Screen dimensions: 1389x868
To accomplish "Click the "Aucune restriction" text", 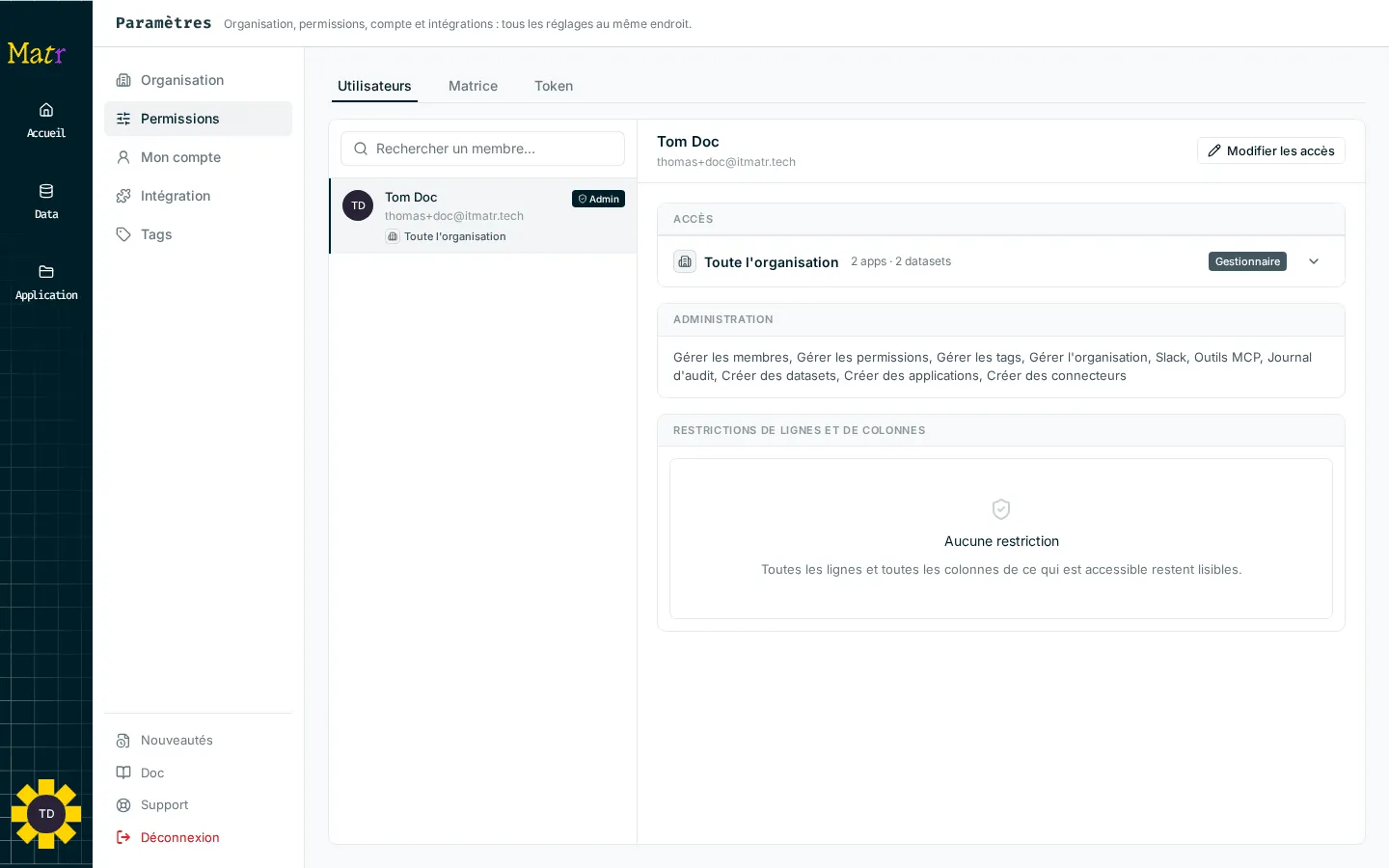I will (x=1001, y=541).
